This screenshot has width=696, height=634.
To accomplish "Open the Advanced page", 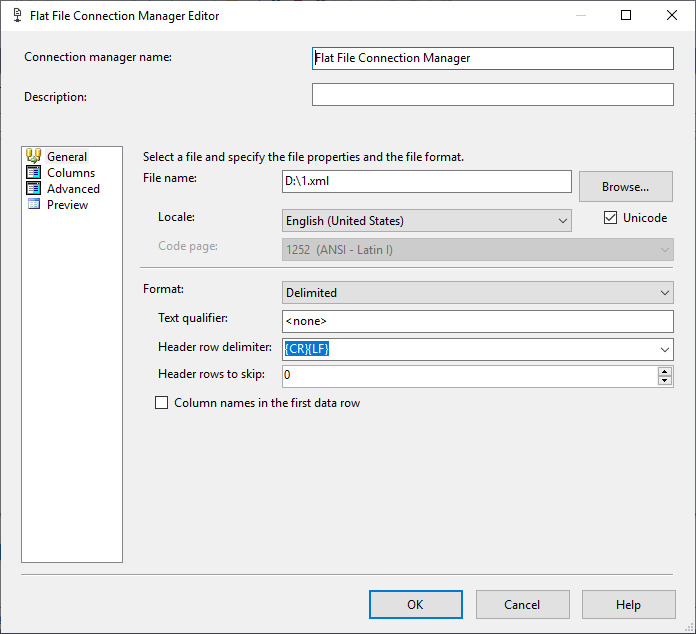I will (73, 188).
